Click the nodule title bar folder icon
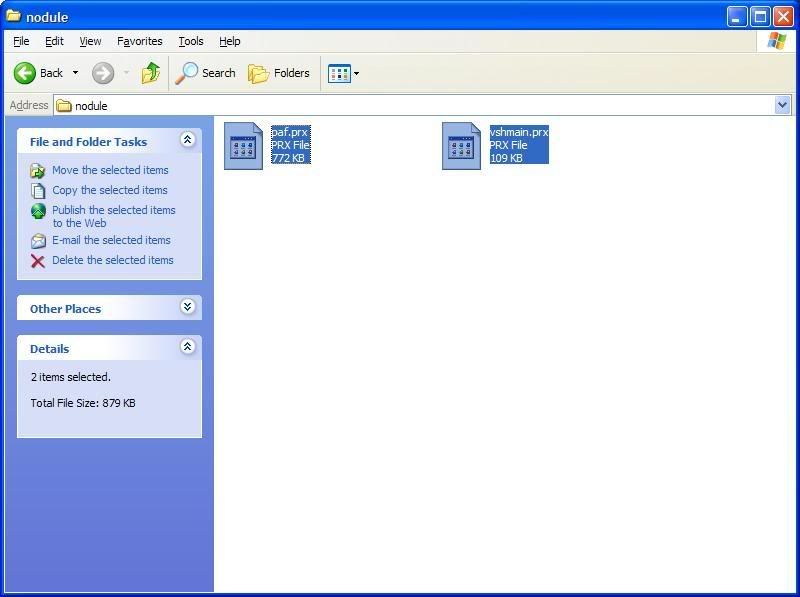This screenshot has height=597, width=800. tap(13, 16)
